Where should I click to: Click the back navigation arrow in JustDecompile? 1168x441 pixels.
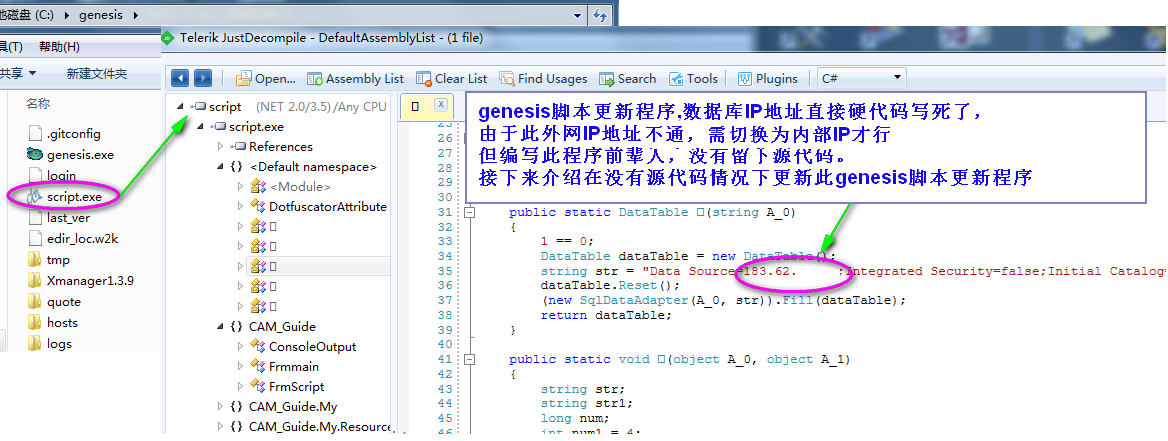click(x=180, y=78)
